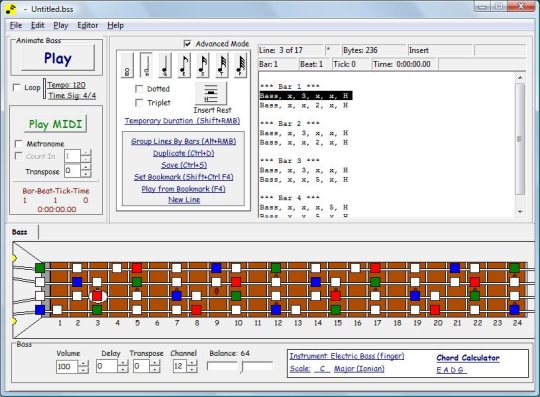Click green marker at fret 3, bottom string

[97, 310]
